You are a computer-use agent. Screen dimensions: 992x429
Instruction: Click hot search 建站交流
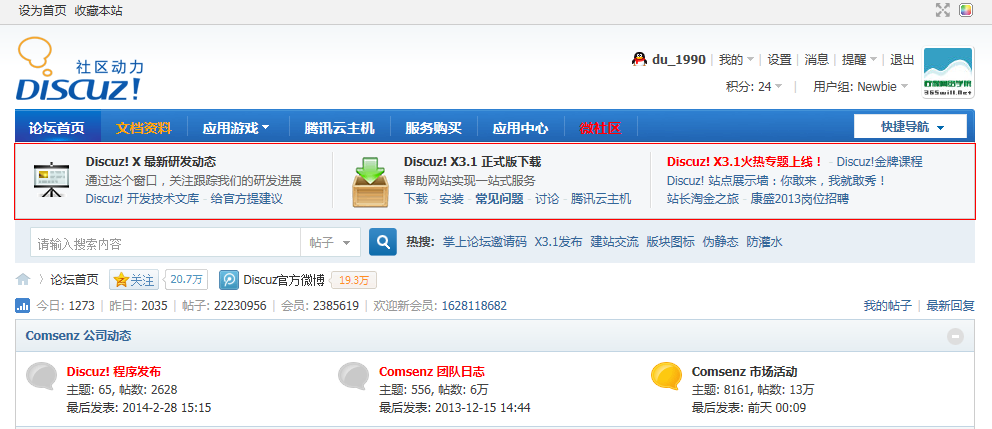coord(614,242)
